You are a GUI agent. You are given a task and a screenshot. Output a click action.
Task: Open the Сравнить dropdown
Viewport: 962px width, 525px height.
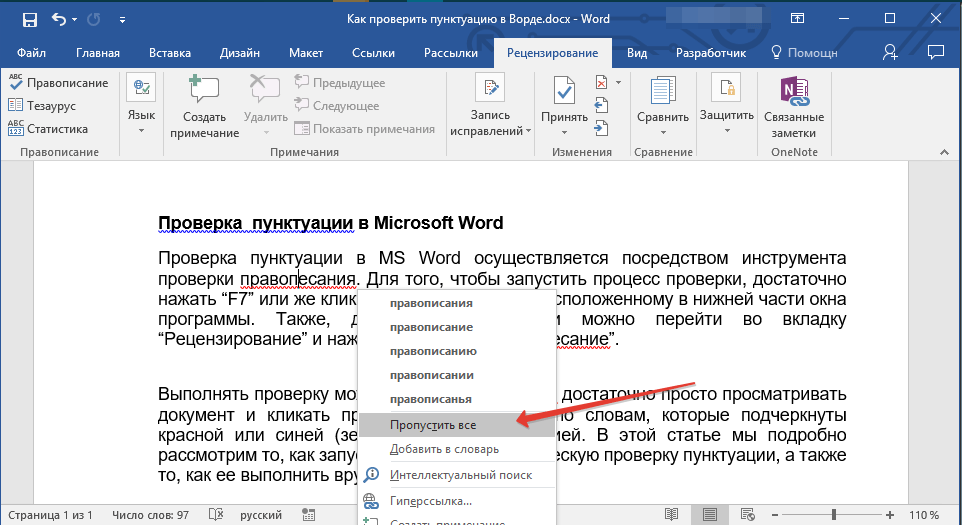(x=663, y=116)
